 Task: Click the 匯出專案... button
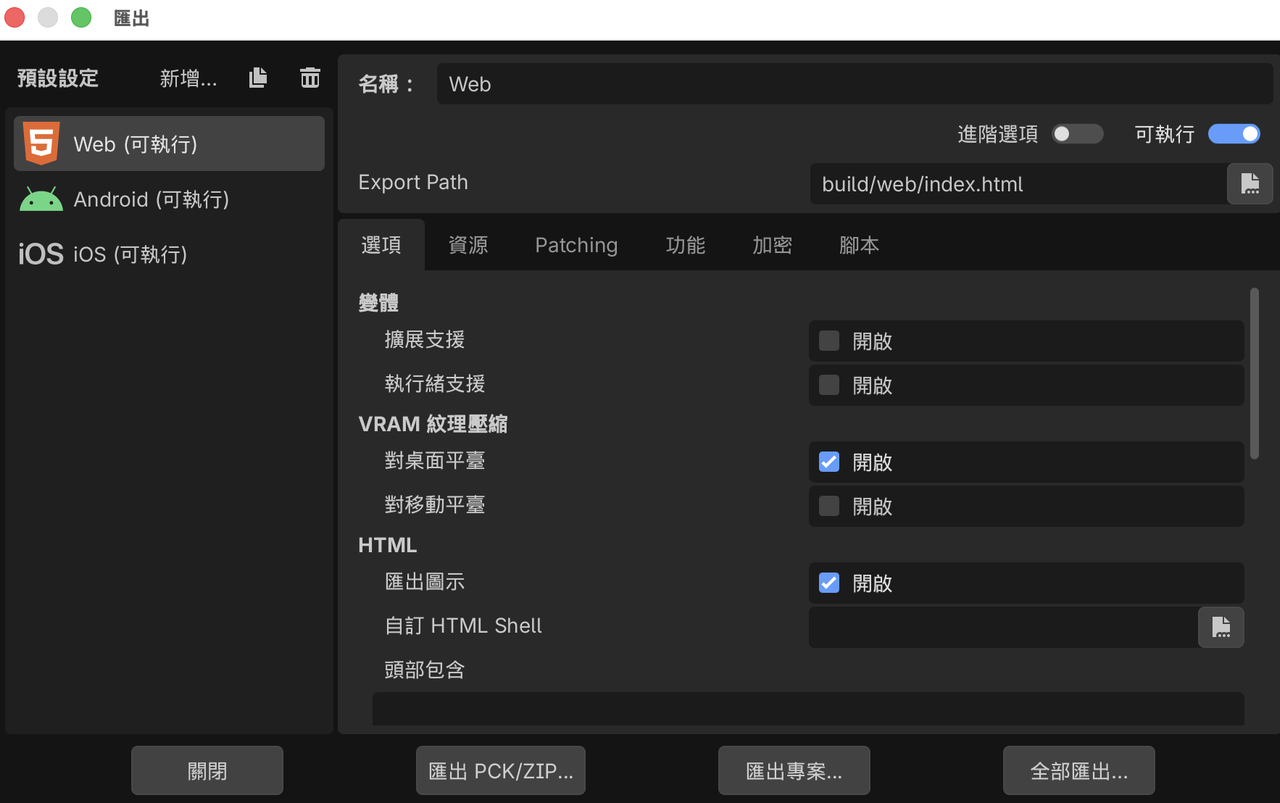794,771
